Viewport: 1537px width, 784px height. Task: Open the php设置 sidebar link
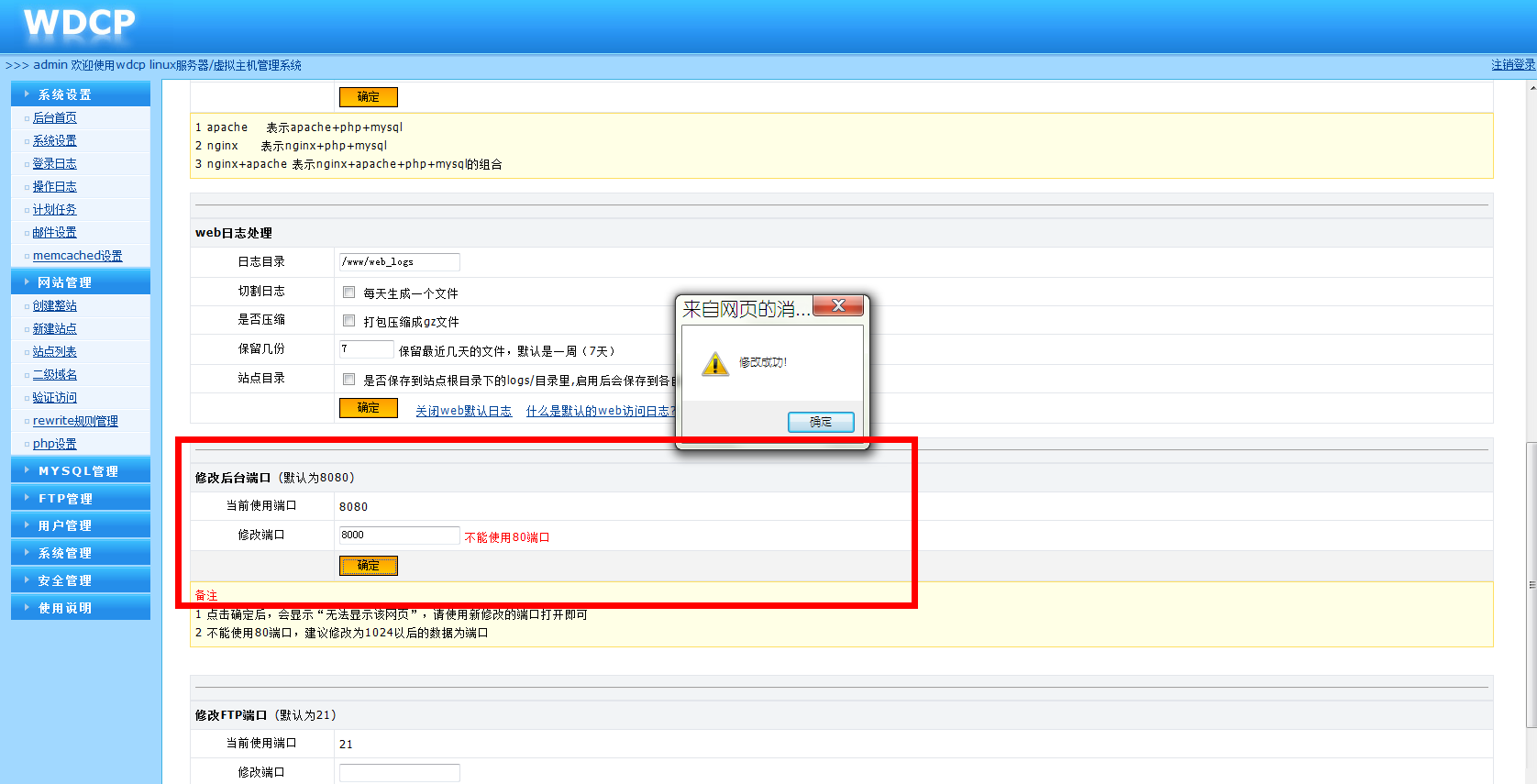tap(55, 444)
